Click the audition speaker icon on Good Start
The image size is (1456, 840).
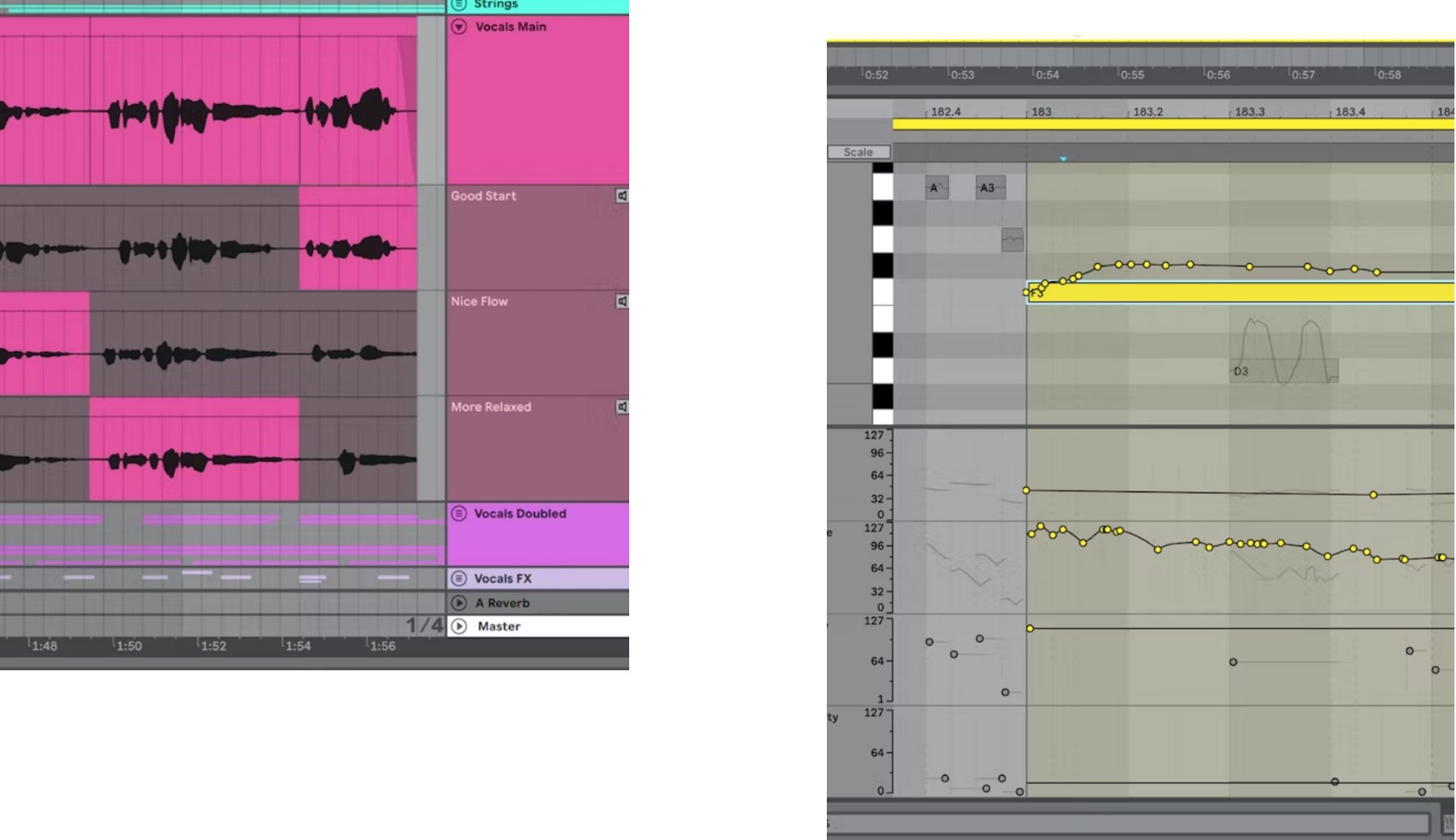click(622, 196)
